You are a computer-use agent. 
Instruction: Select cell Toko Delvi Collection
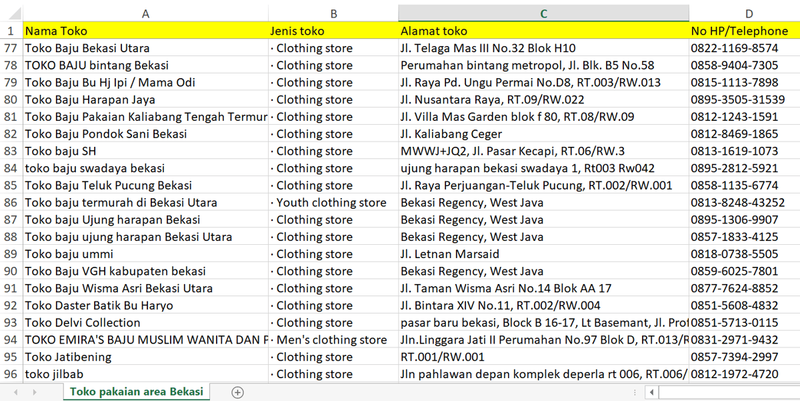point(145,322)
